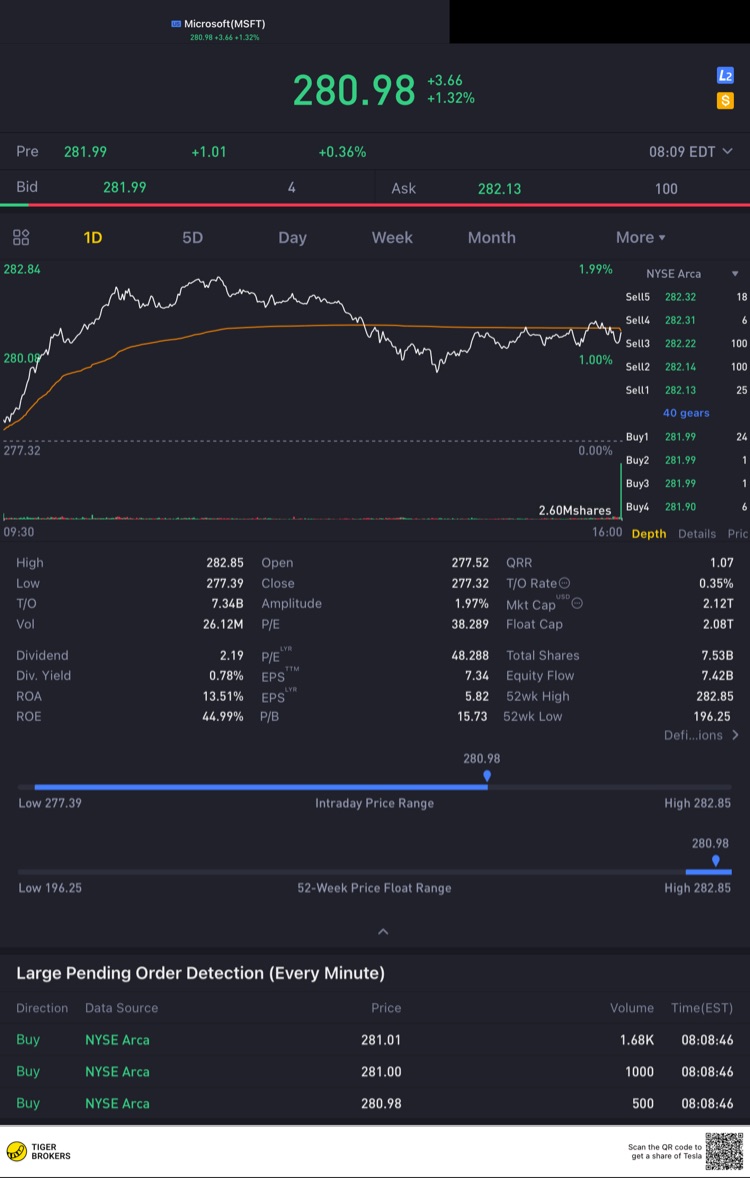Viewport: 750px width, 1178px height.
Task: Switch to the Week chart tab
Action: (392, 237)
